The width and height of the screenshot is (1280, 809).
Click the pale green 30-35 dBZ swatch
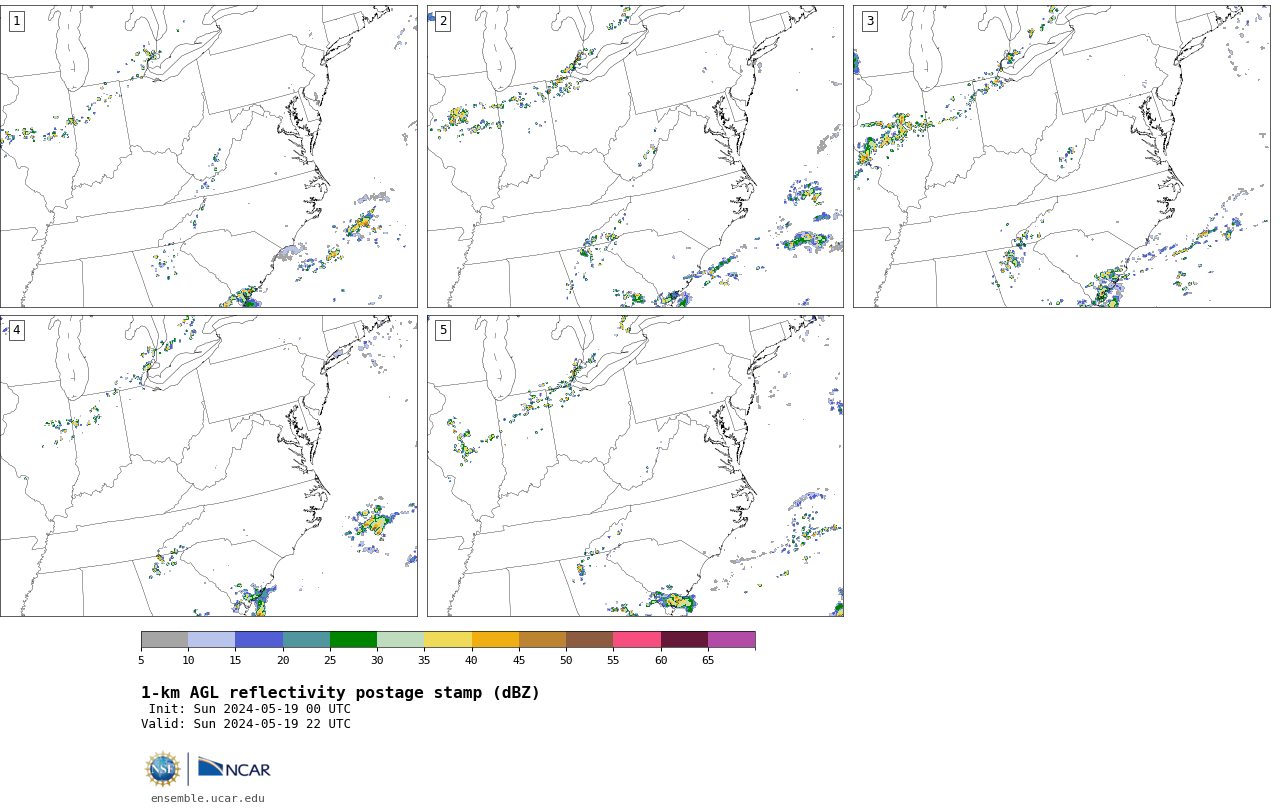point(400,640)
